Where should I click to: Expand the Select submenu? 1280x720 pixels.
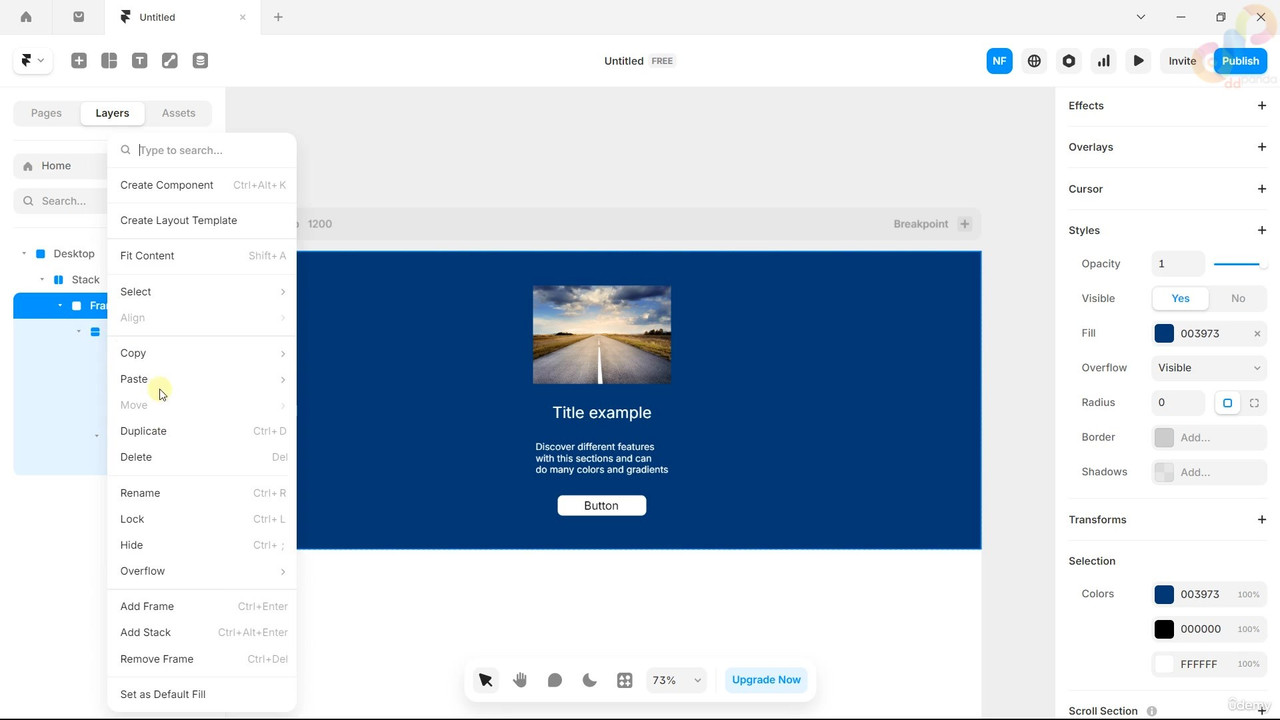coord(202,292)
